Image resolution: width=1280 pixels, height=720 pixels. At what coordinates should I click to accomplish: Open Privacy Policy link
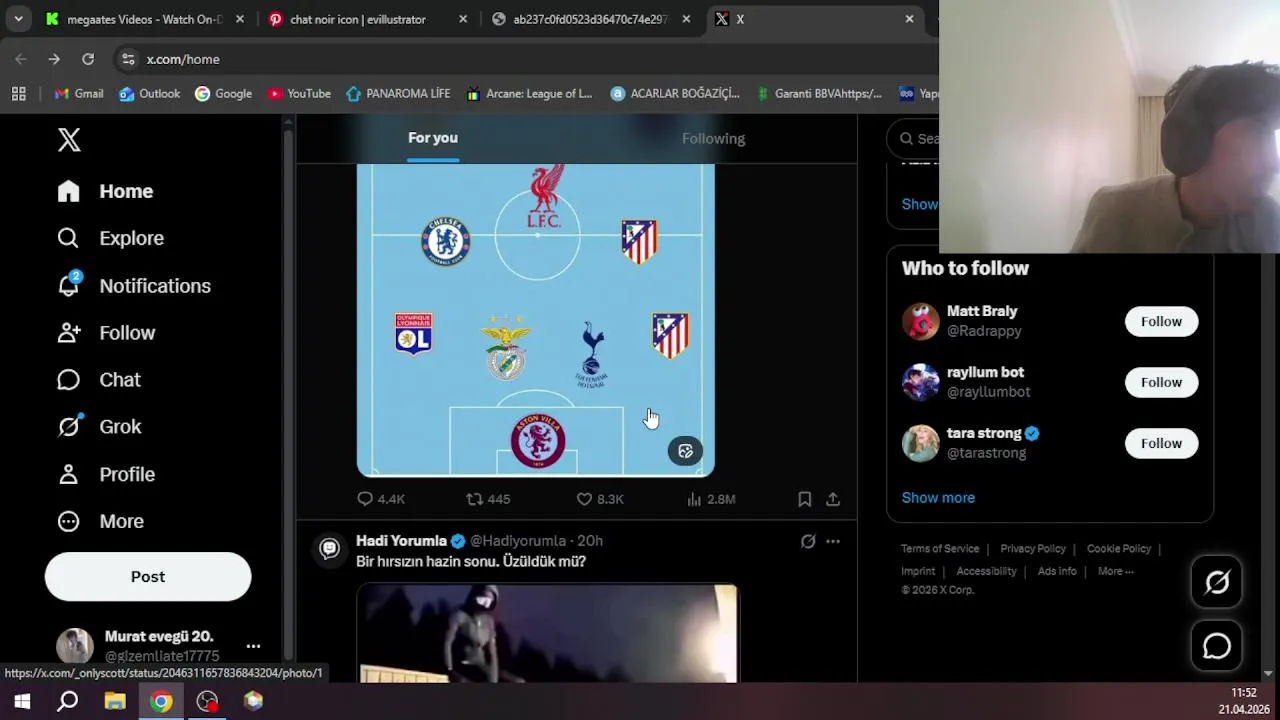[1033, 549]
